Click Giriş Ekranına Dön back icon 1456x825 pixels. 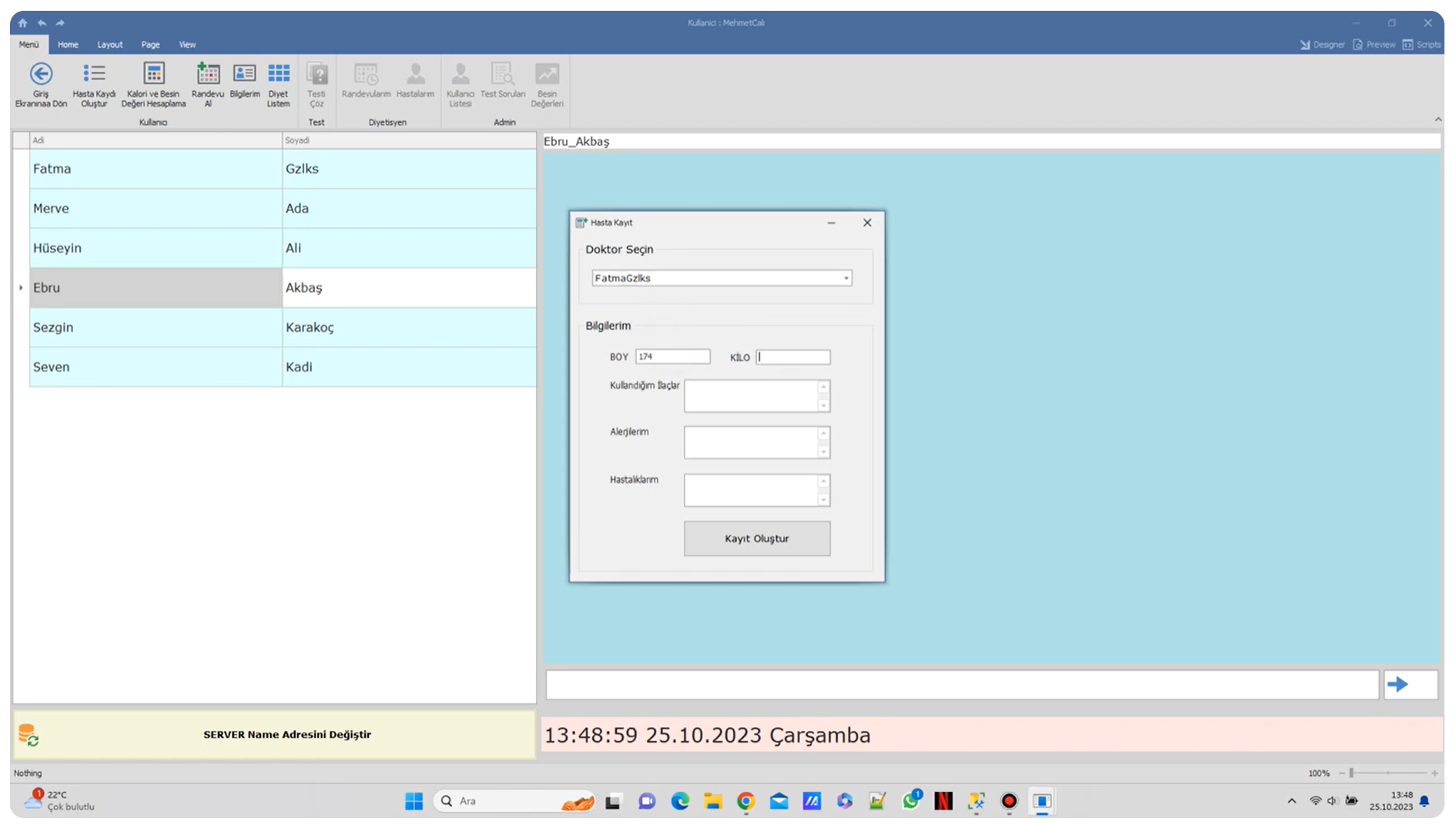click(x=41, y=75)
